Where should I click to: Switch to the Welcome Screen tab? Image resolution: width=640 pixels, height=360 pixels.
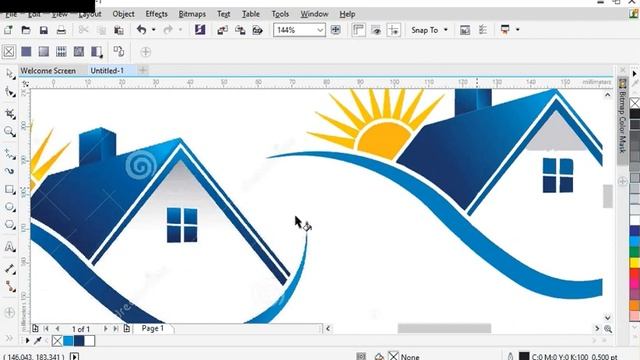tap(48, 71)
